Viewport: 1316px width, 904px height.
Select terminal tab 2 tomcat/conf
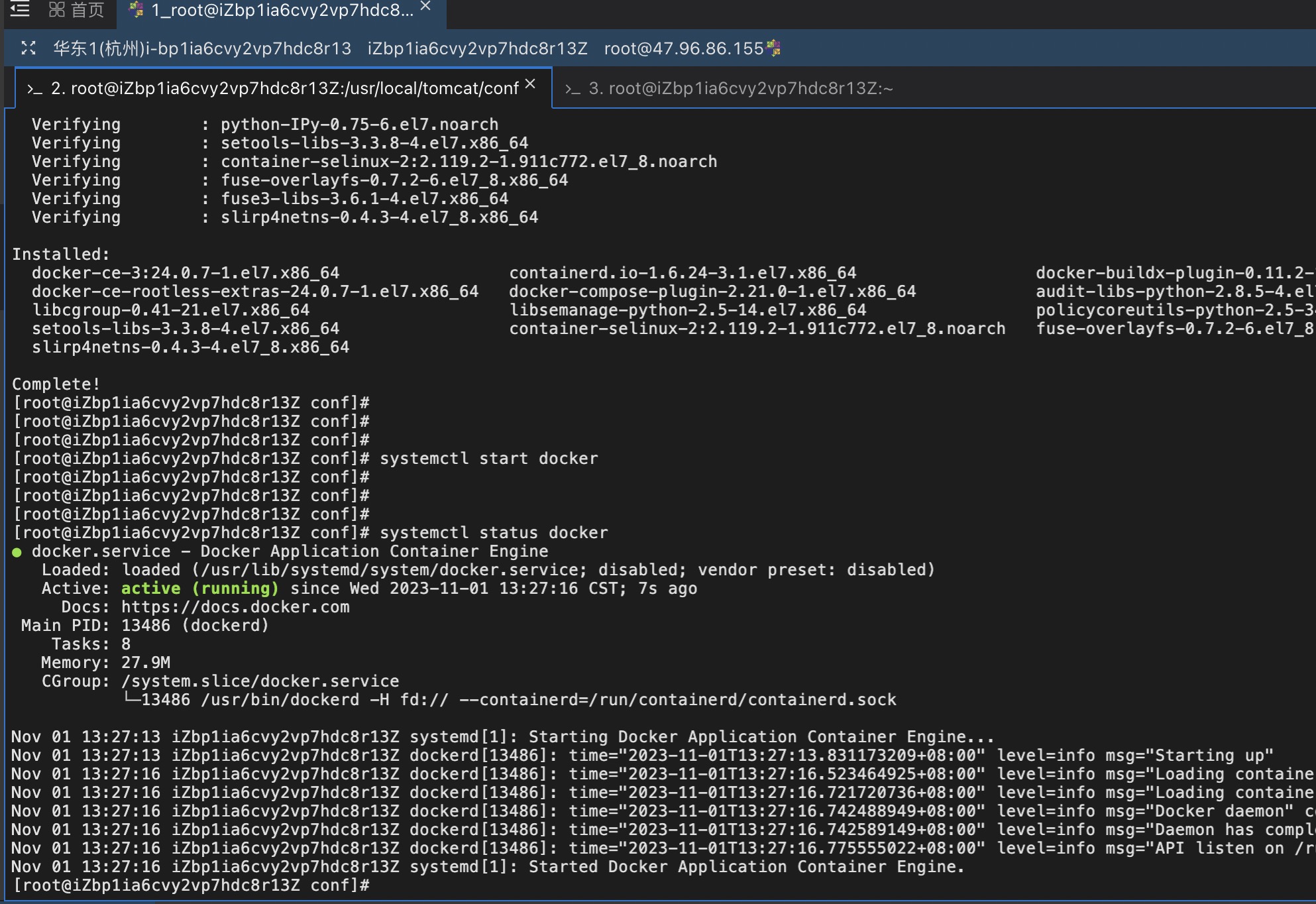point(285,88)
